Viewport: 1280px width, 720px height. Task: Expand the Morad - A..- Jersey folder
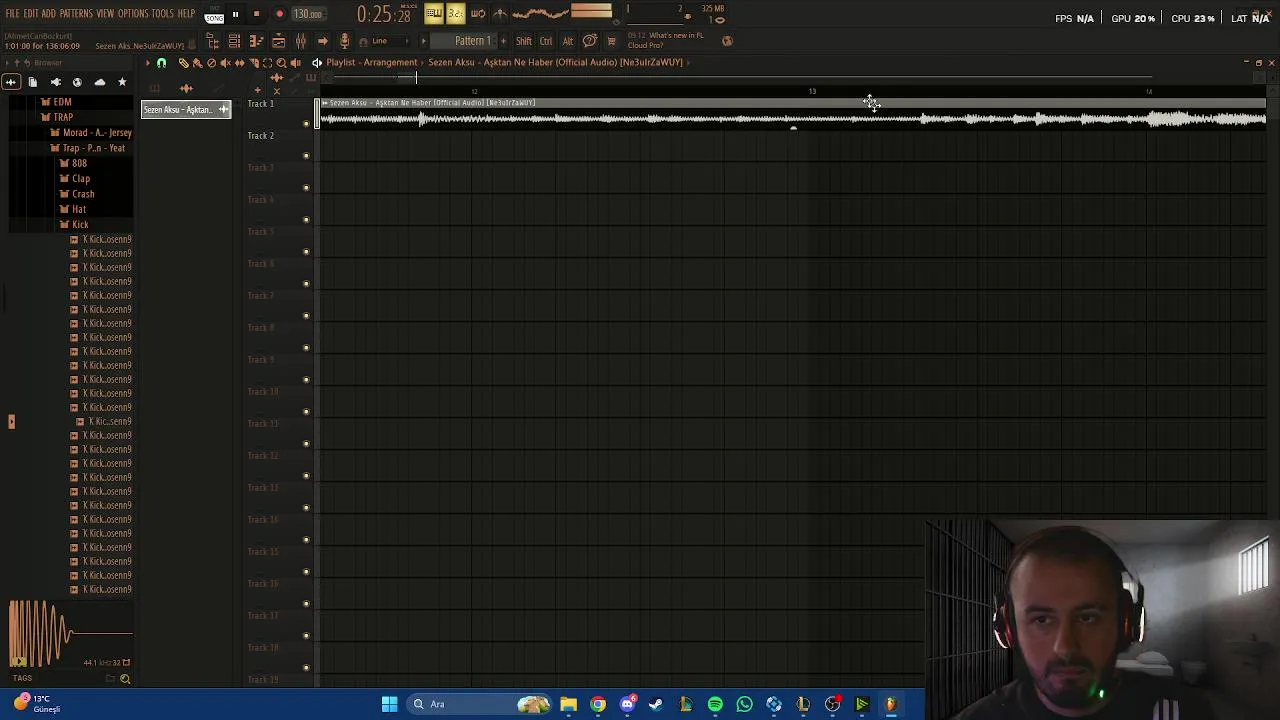[x=92, y=133]
